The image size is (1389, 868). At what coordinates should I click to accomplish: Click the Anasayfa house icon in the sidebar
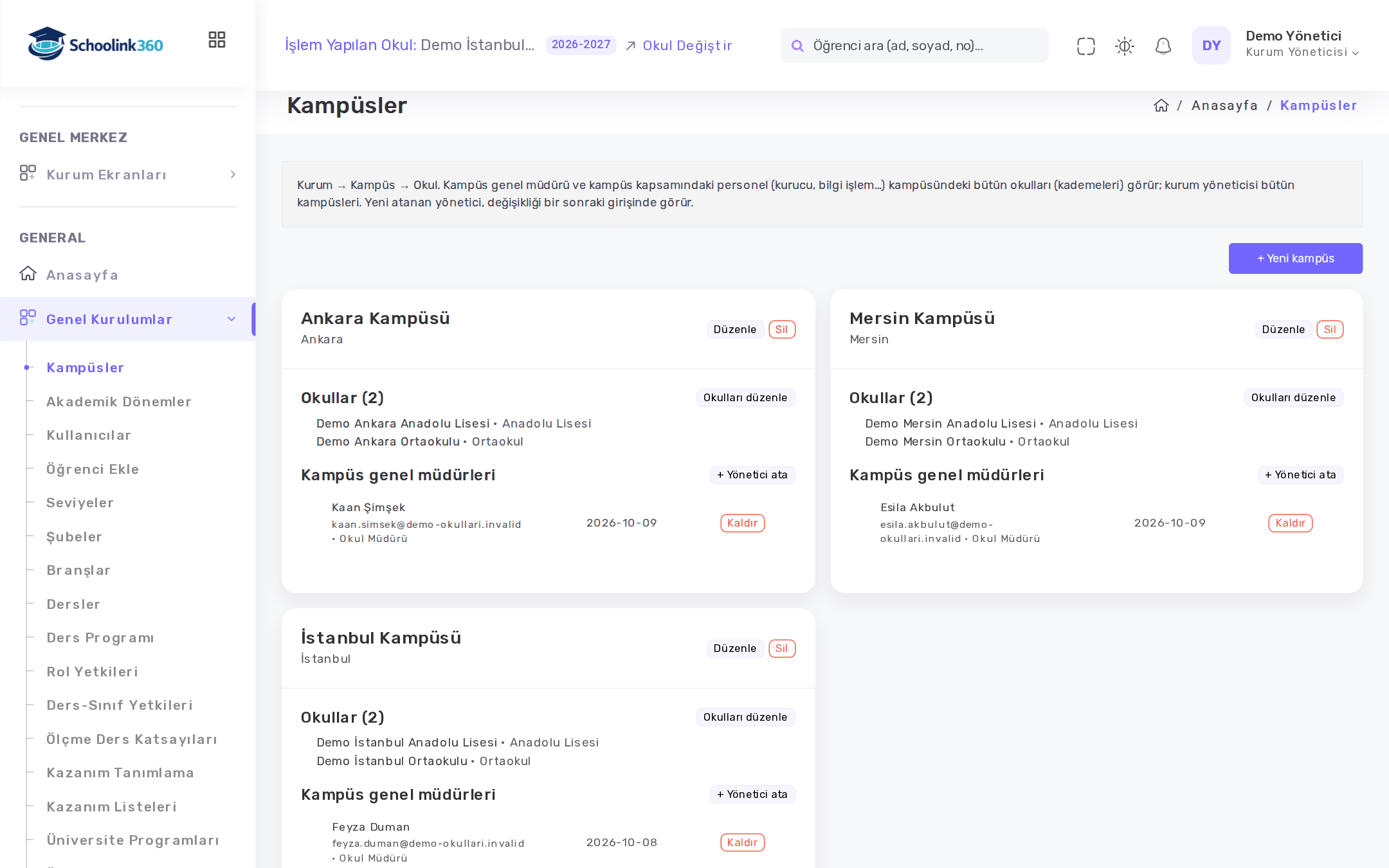click(x=28, y=273)
